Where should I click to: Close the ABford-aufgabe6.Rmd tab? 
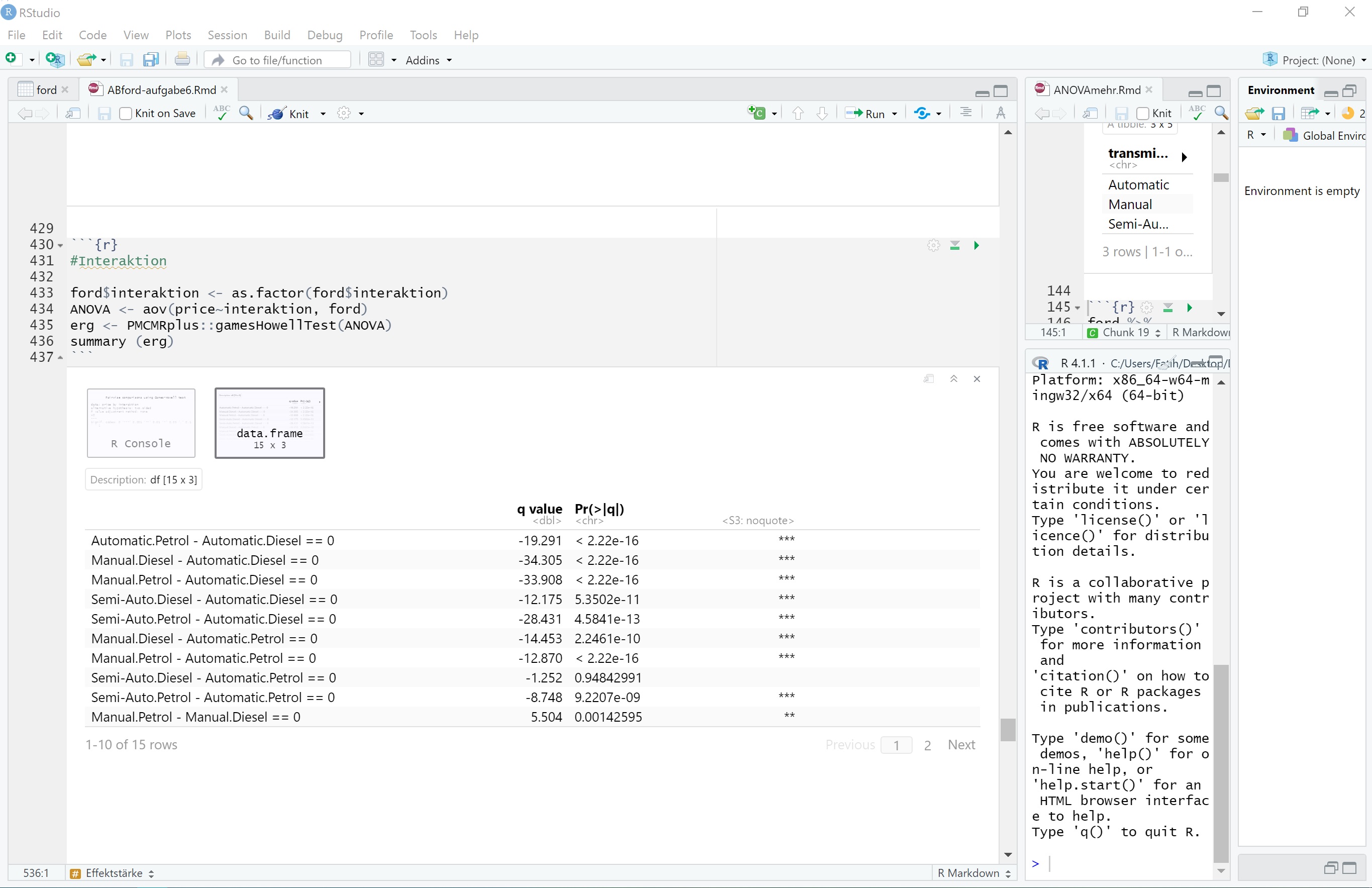pyautogui.click(x=225, y=89)
